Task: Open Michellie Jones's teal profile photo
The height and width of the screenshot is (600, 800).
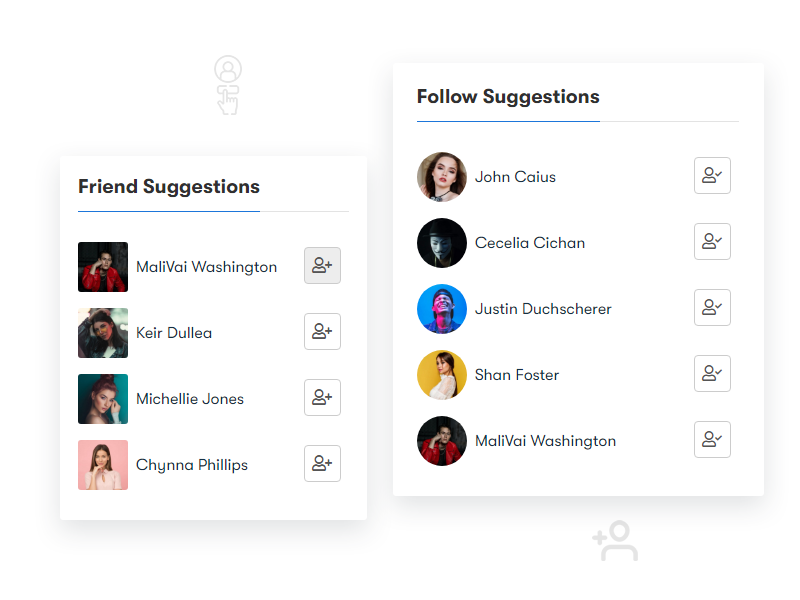Action: (x=103, y=398)
